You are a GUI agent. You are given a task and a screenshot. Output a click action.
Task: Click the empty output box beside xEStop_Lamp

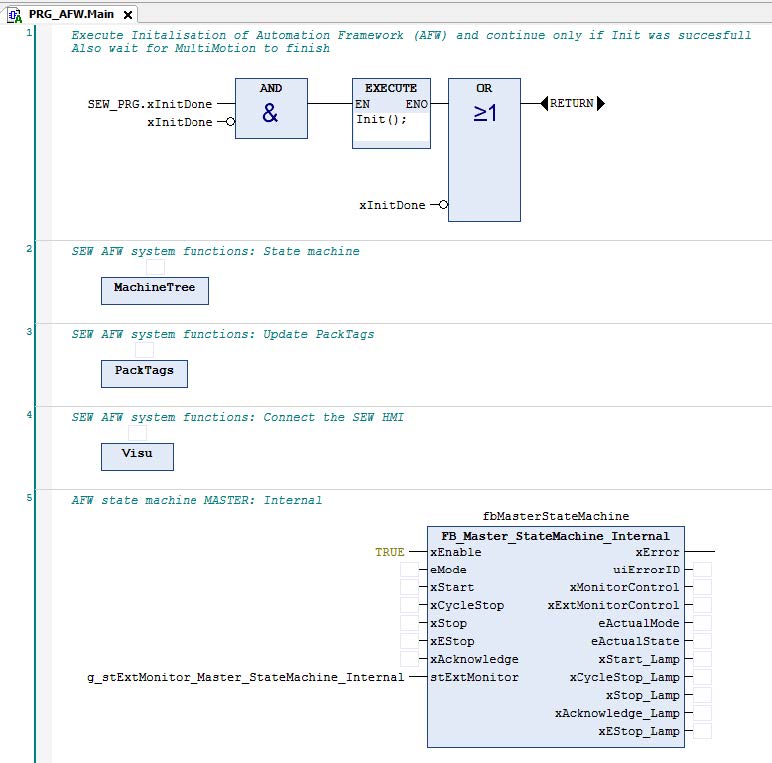click(703, 732)
